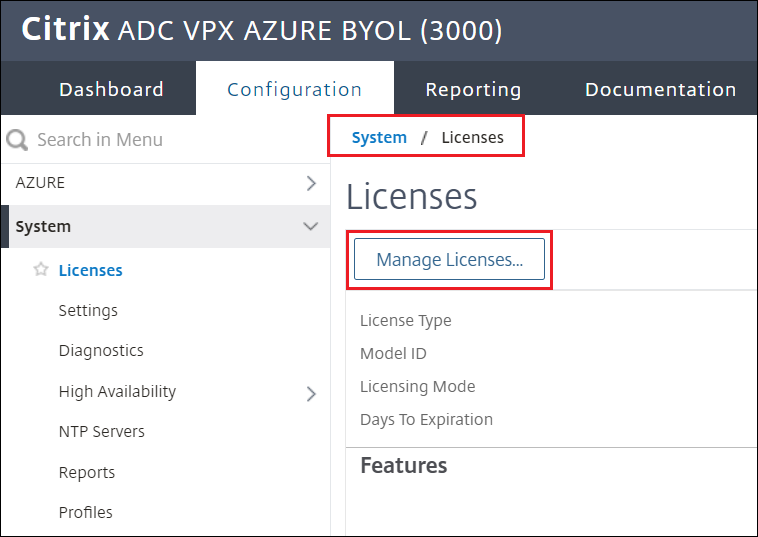Screen dimensions: 758x537
Task: Click the Citrix logo in header
Action: pyautogui.click(x=65, y=30)
